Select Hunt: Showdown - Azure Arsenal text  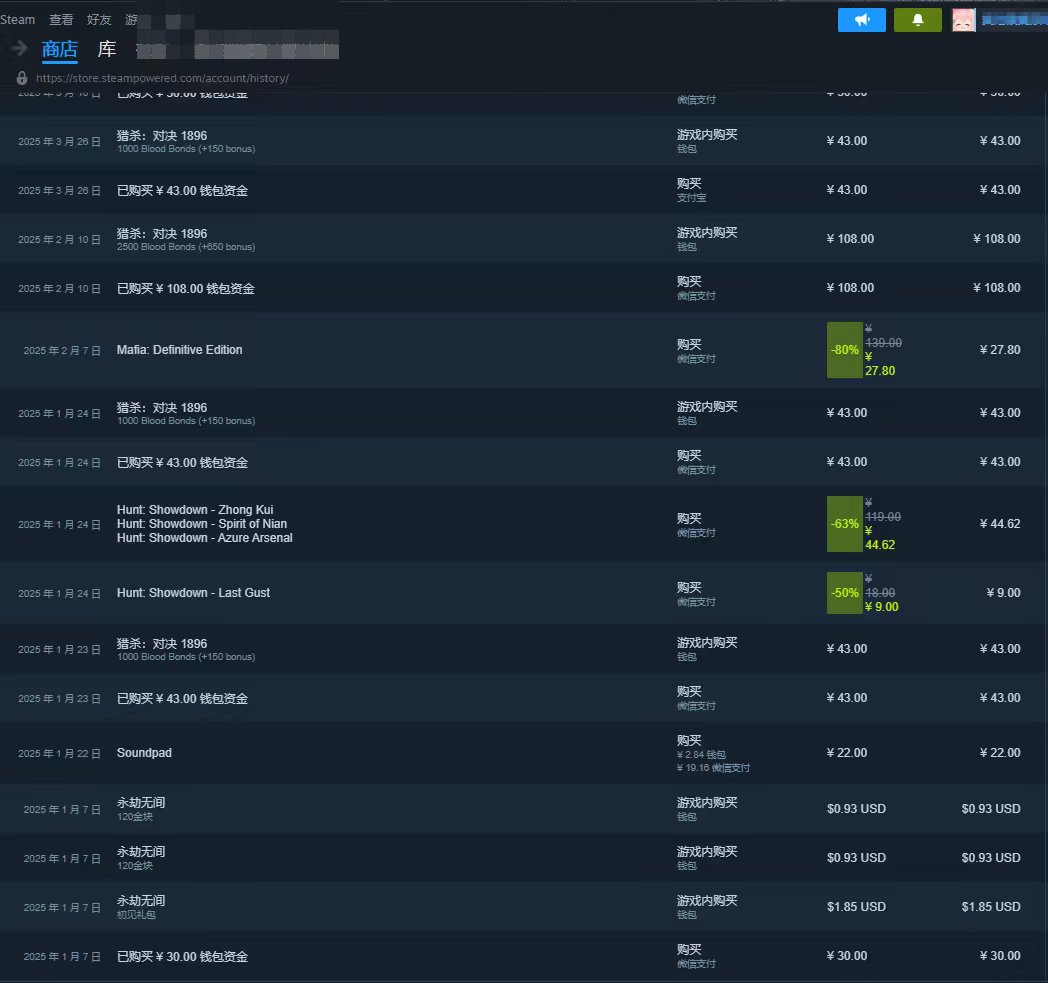[x=205, y=538]
